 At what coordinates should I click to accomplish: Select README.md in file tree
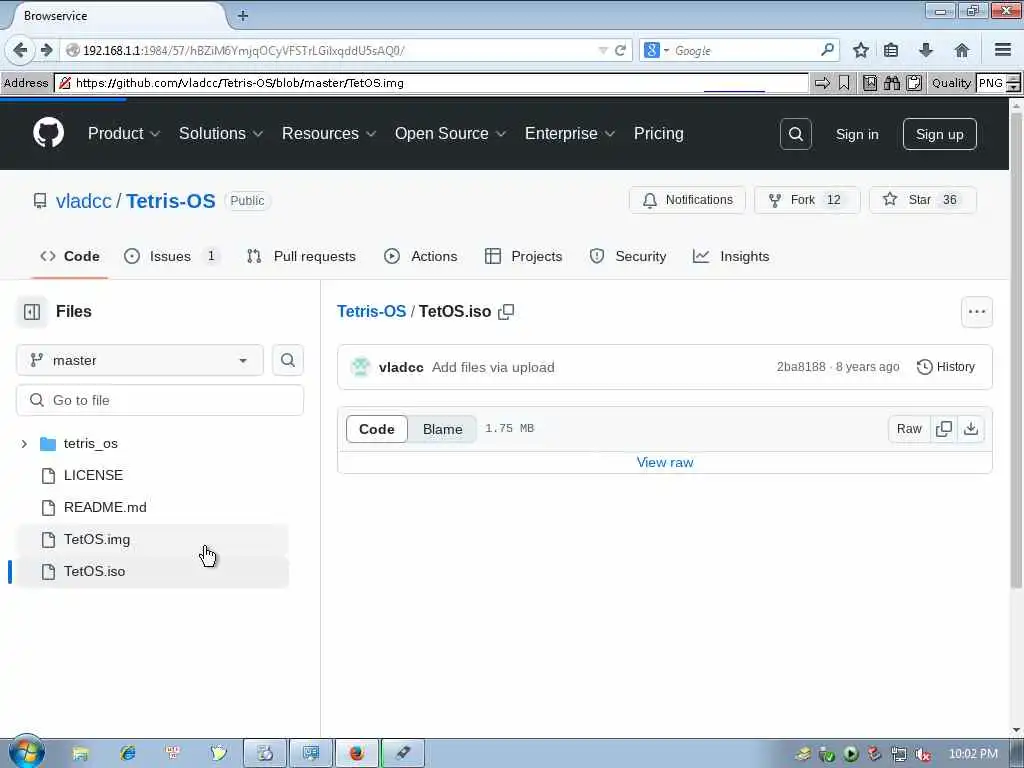151,507
